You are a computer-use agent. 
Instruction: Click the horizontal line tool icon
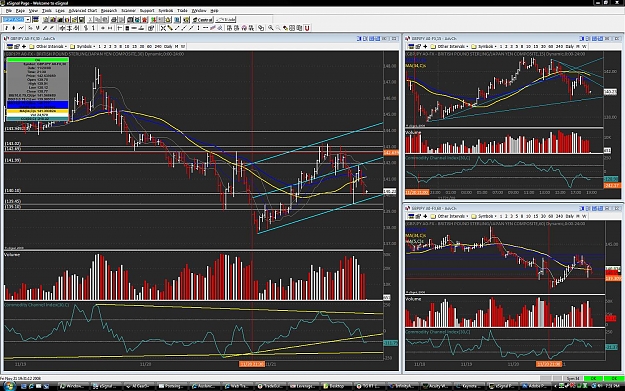205,28
